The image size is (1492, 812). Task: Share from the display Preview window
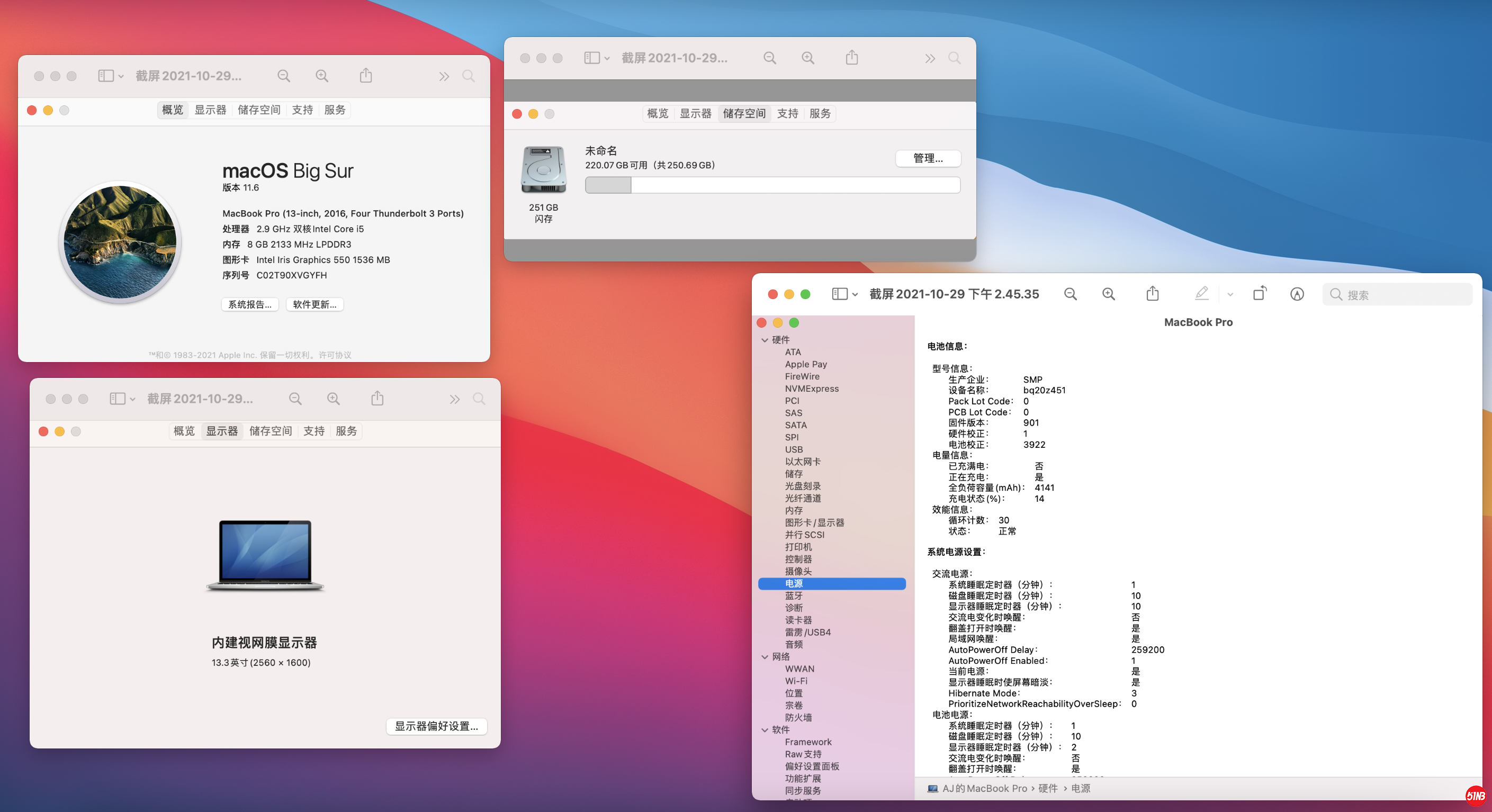[x=378, y=399]
